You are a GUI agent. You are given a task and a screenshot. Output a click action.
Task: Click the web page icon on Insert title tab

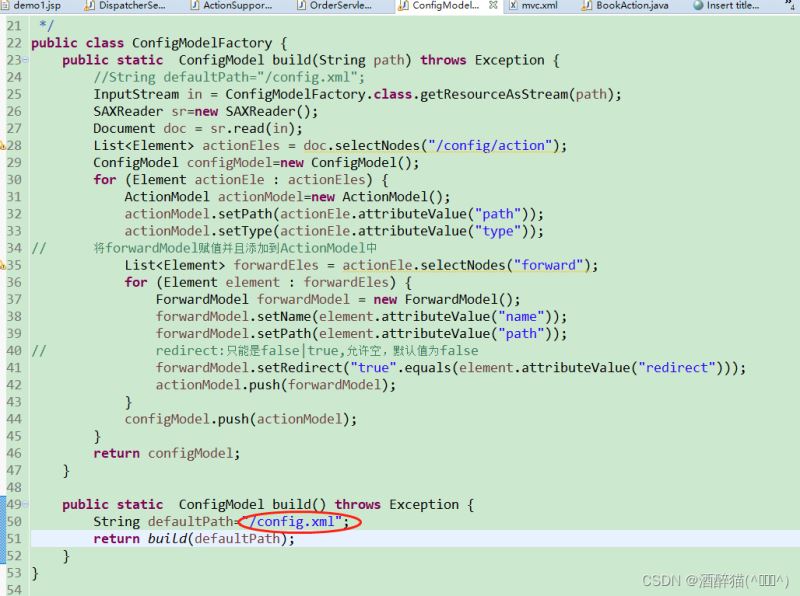coord(698,6)
